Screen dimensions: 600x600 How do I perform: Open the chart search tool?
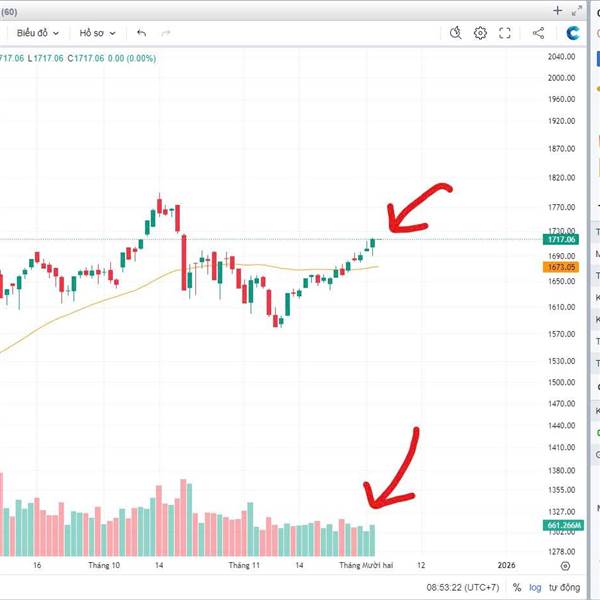(x=455, y=33)
